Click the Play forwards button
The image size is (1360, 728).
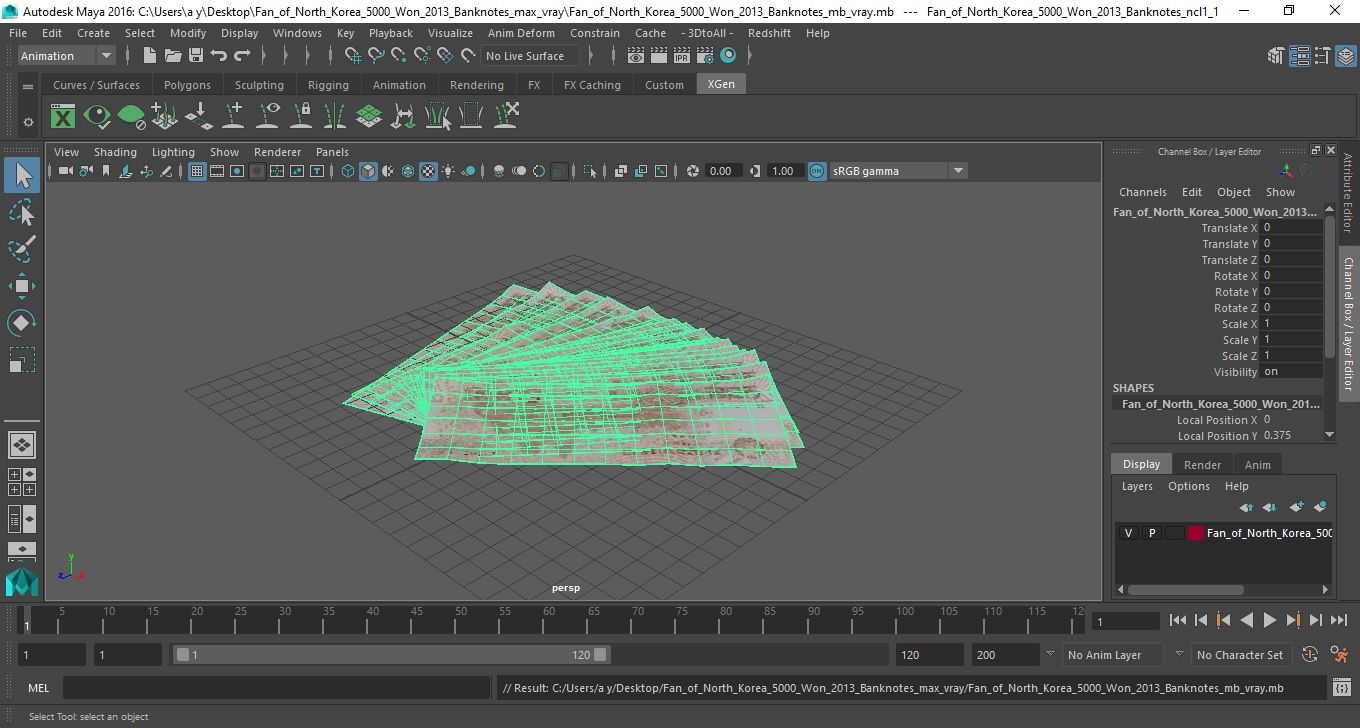1270,620
